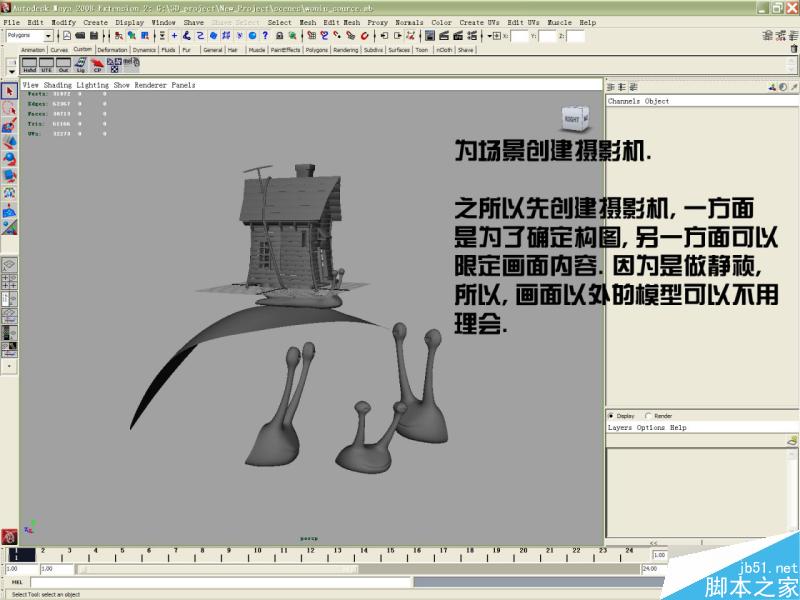Viewport: 800px width, 600px height.
Task: Click the create new layer icon
Action: point(792,440)
